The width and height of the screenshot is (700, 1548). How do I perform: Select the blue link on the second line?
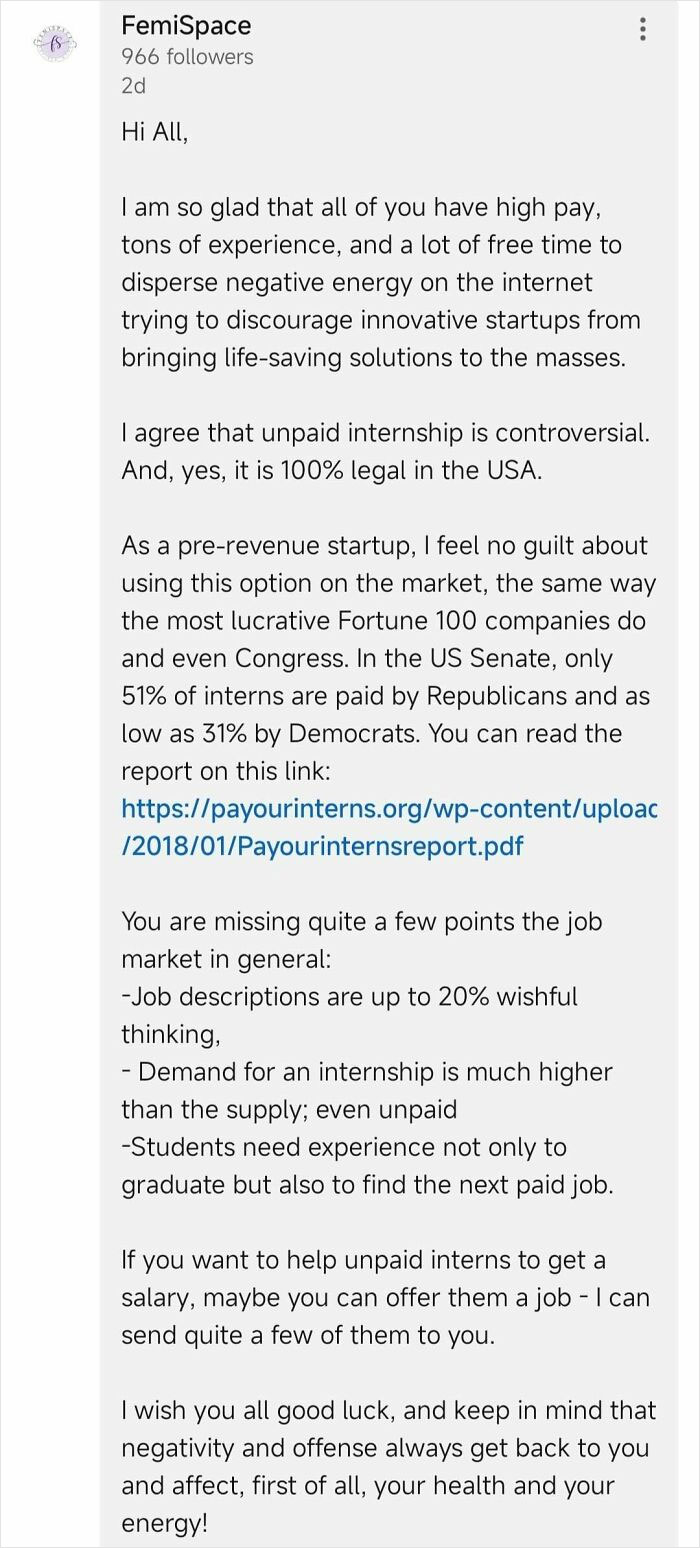coord(320,845)
